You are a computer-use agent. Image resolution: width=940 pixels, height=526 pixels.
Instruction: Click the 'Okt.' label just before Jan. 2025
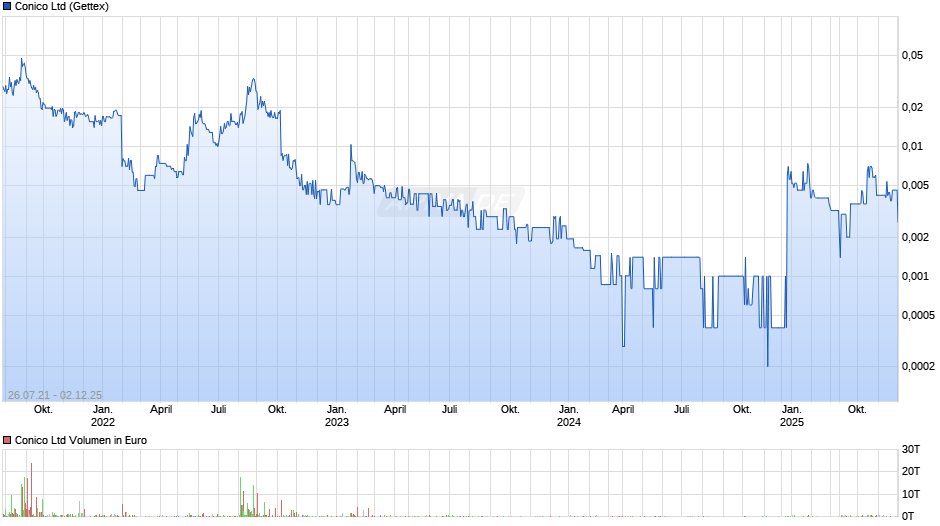[x=742, y=410]
